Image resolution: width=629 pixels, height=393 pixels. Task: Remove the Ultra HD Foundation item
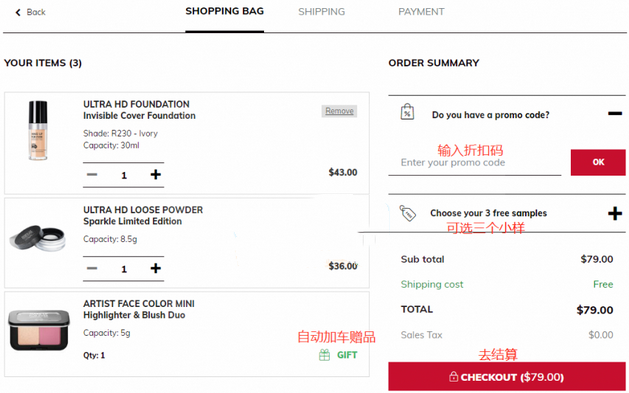tap(339, 111)
